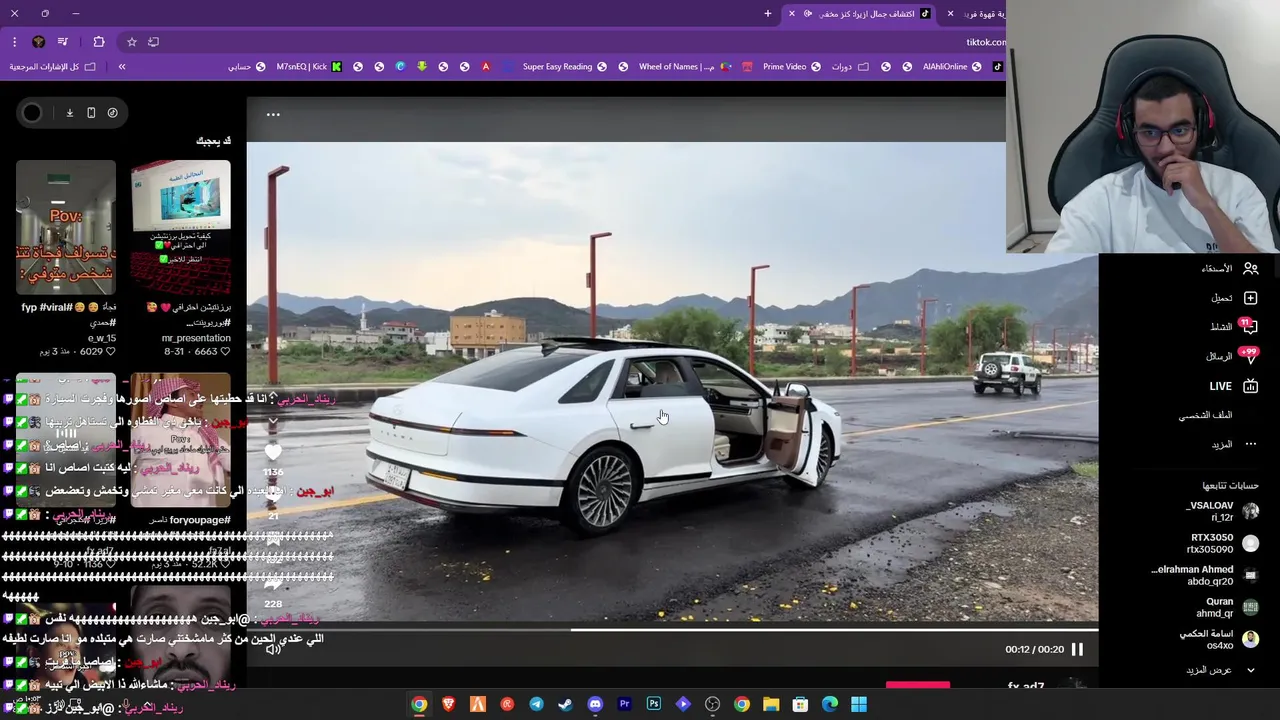
Task: Click the download icon above recommendations
Action: point(69,113)
